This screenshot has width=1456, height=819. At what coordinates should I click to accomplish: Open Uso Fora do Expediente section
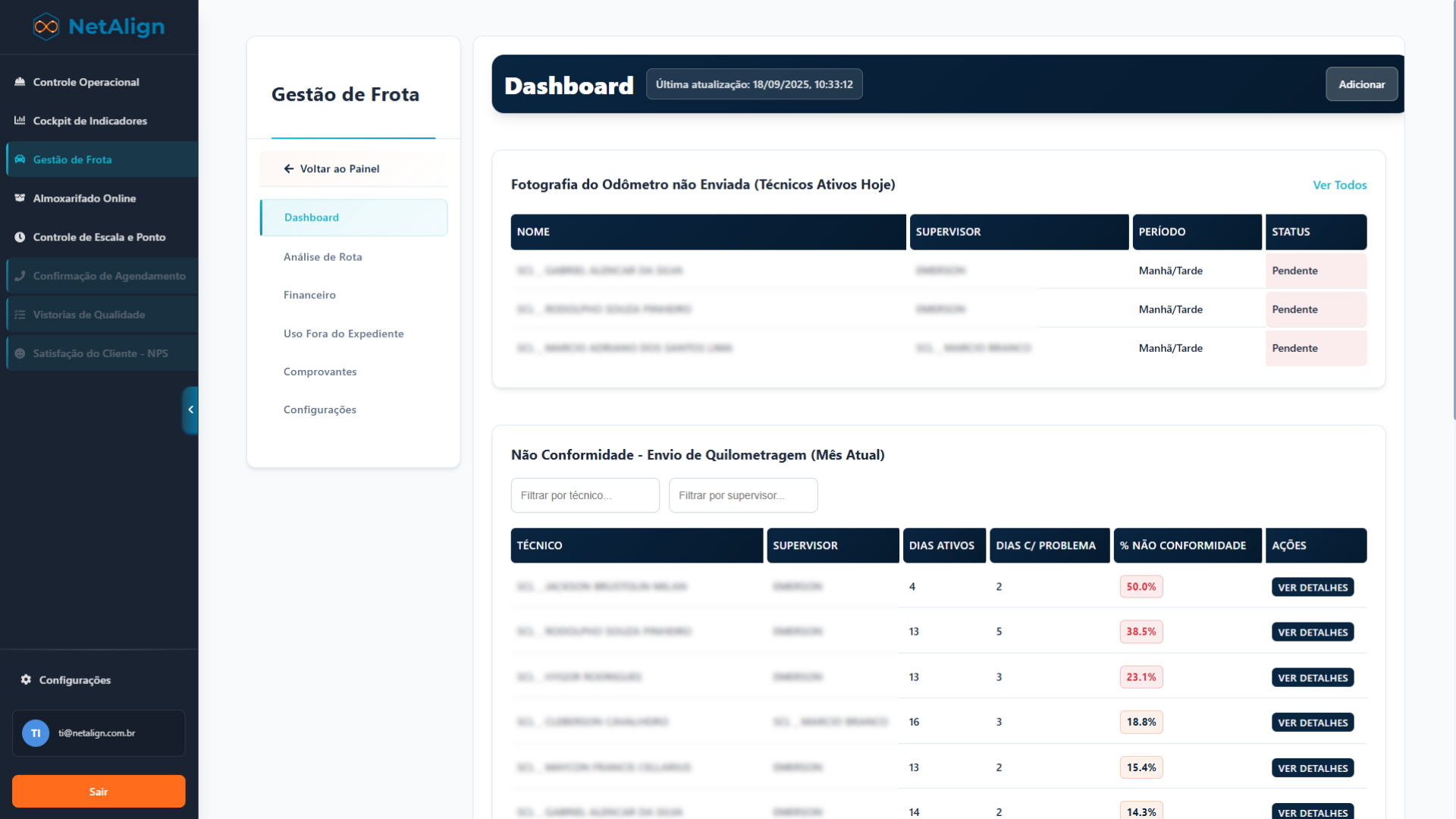click(x=343, y=334)
